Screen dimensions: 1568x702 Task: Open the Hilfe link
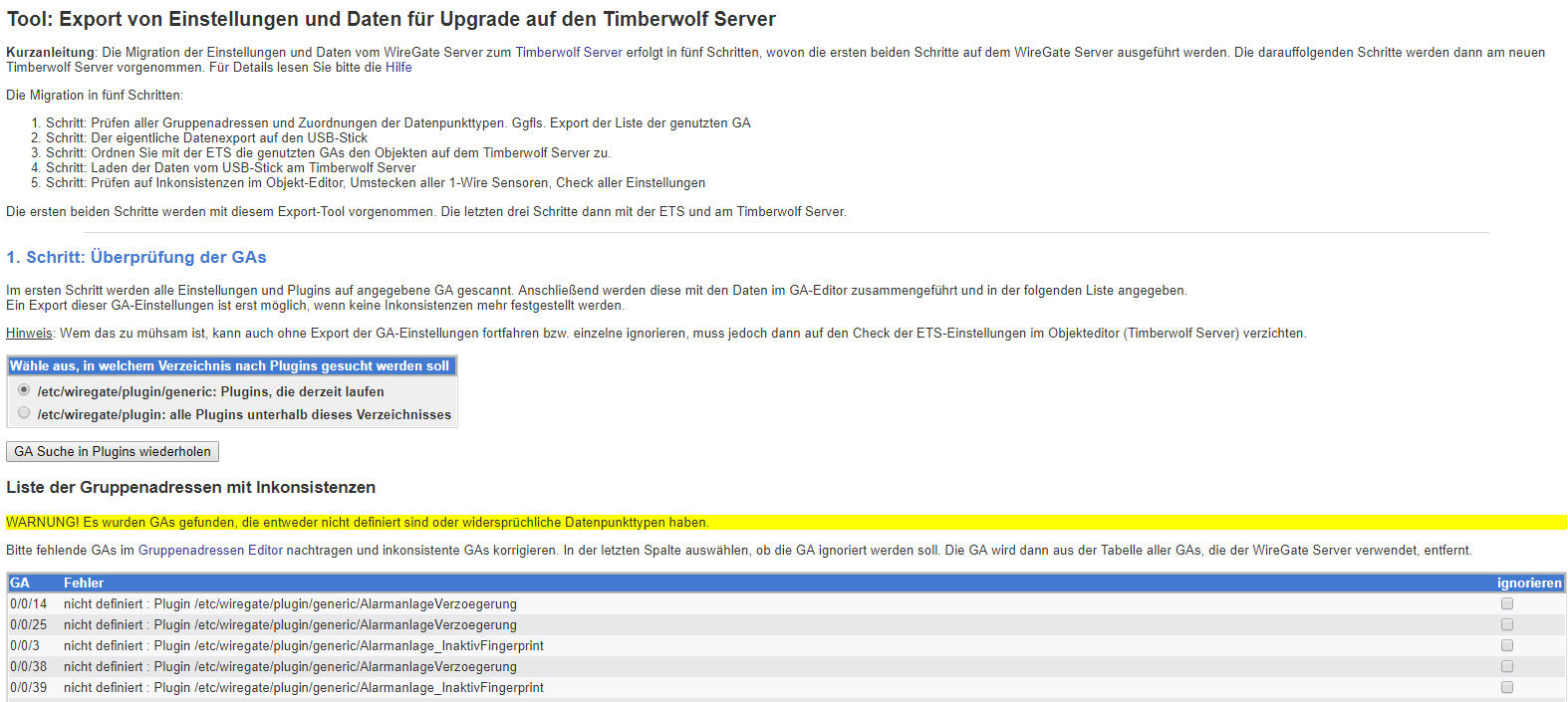pos(398,68)
